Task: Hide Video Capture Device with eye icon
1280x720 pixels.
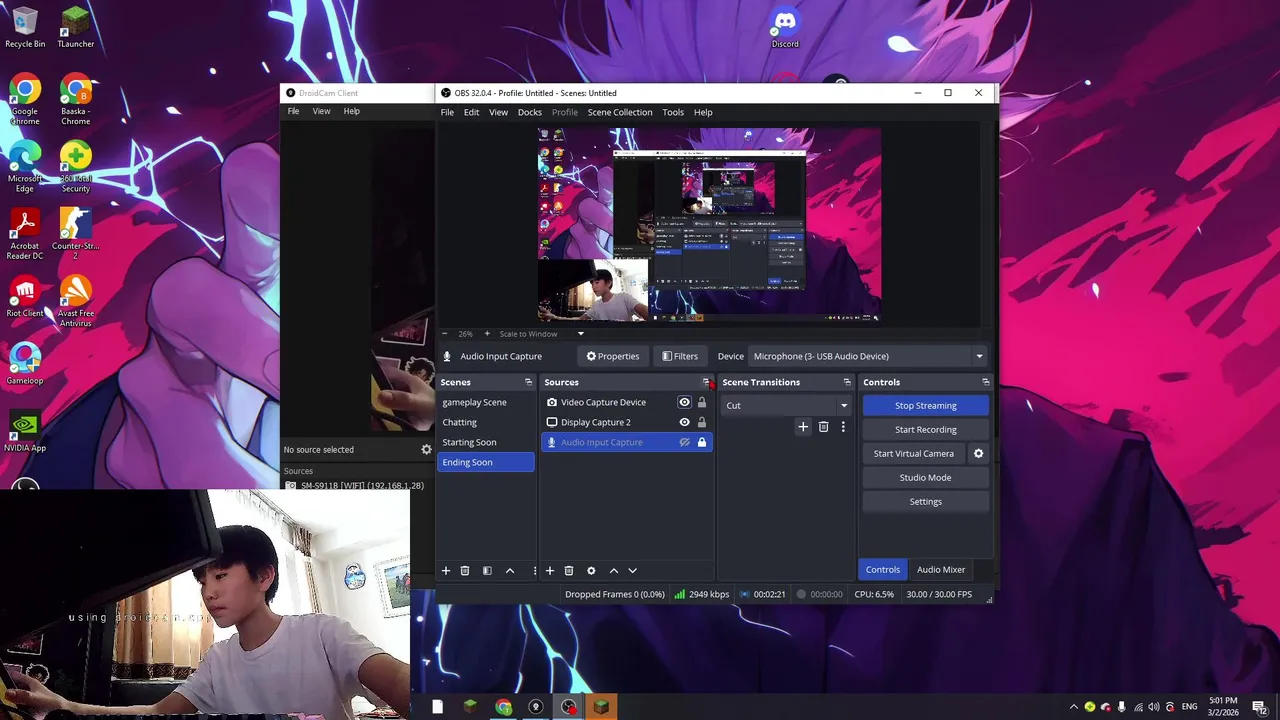Action: (x=684, y=402)
